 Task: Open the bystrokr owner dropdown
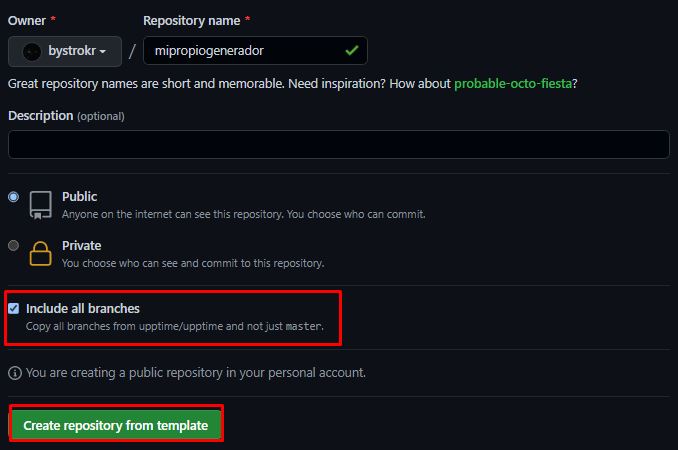tap(65, 51)
